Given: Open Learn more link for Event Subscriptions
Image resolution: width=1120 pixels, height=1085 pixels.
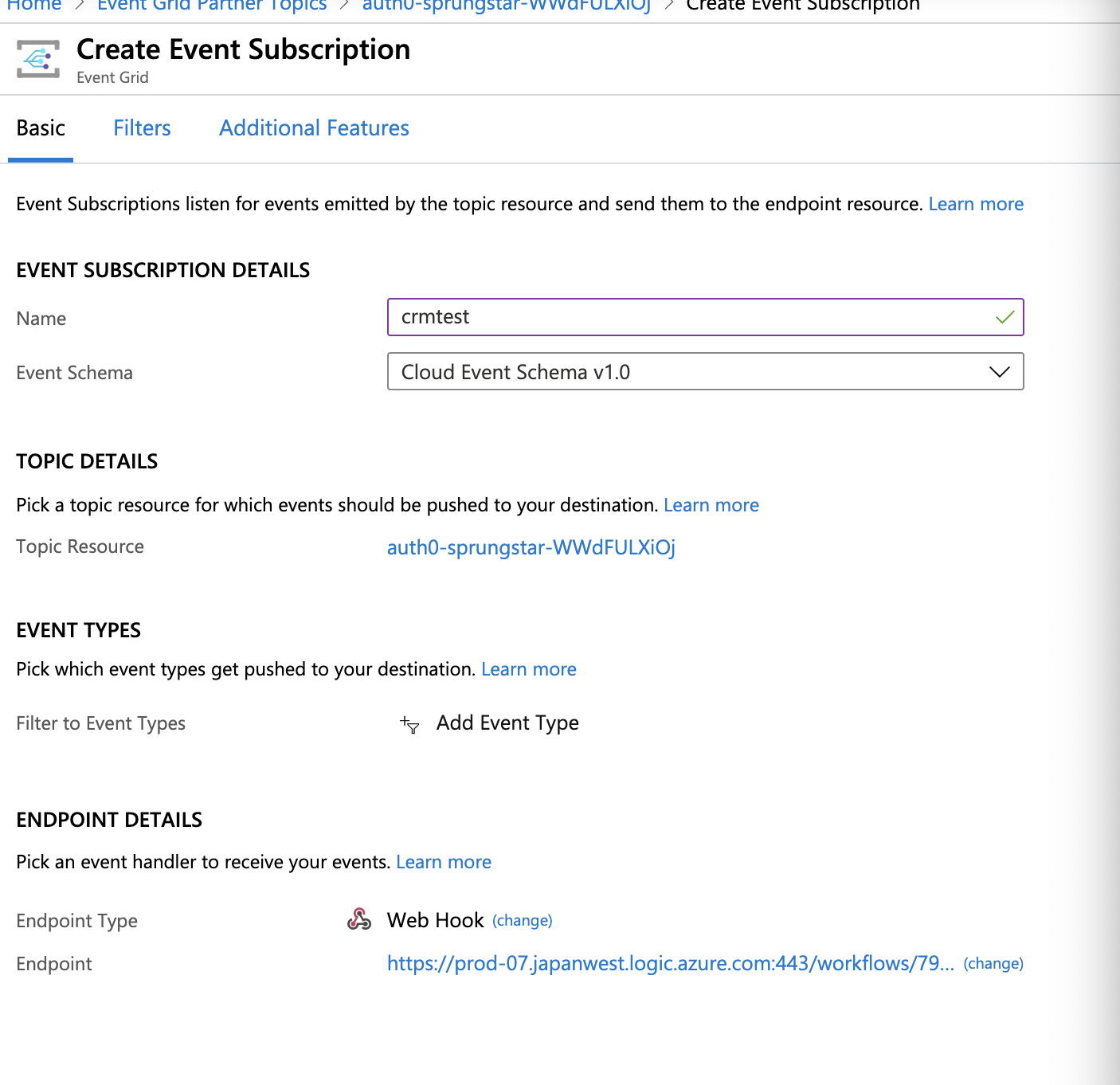Looking at the screenshot, I should click(x=976, y=204).
